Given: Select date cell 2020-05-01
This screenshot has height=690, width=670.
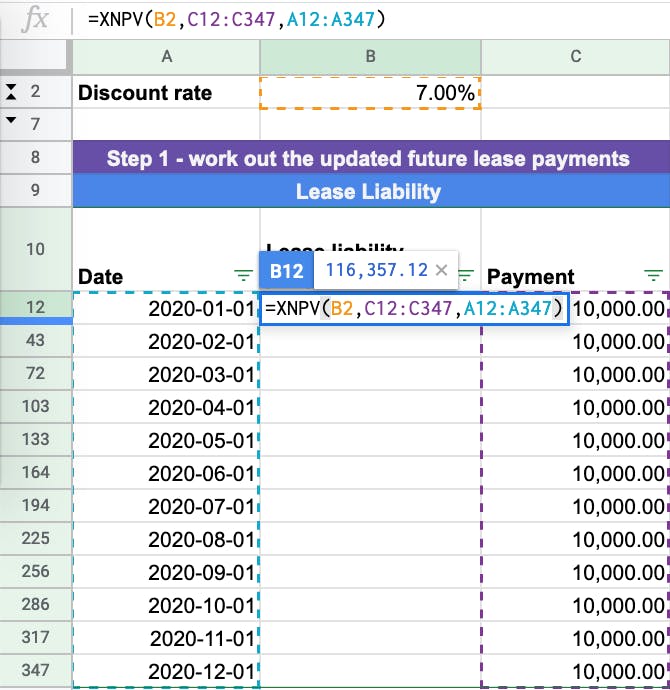Looking at the screenshot, I should point(166,440).
